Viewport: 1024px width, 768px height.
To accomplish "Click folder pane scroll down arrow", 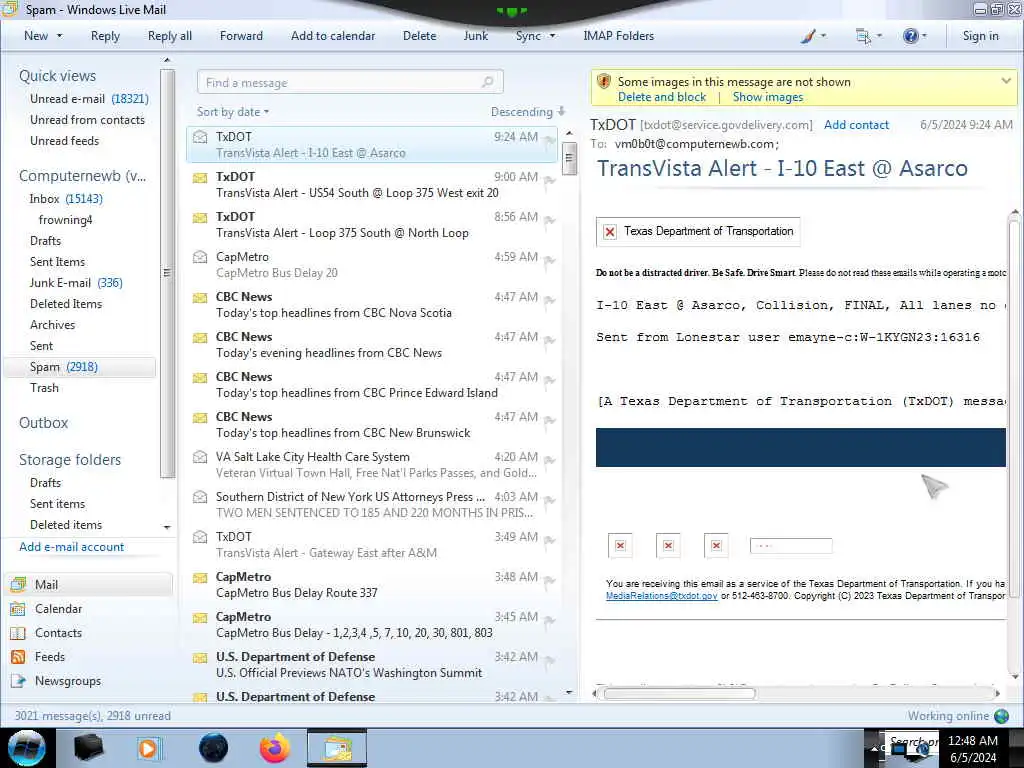I will pyautogui.click(x=167, y=526).
